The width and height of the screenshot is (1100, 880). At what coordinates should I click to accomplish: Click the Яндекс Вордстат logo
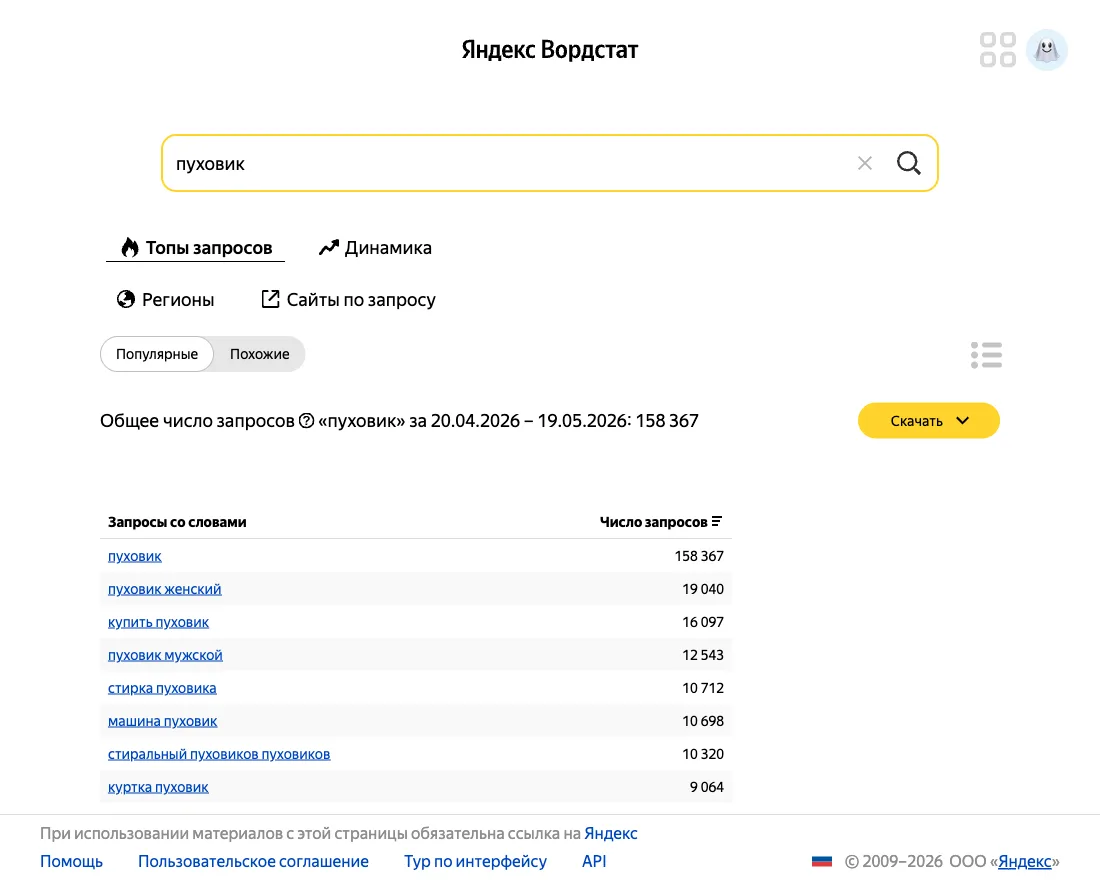click(x=549, y=50)
